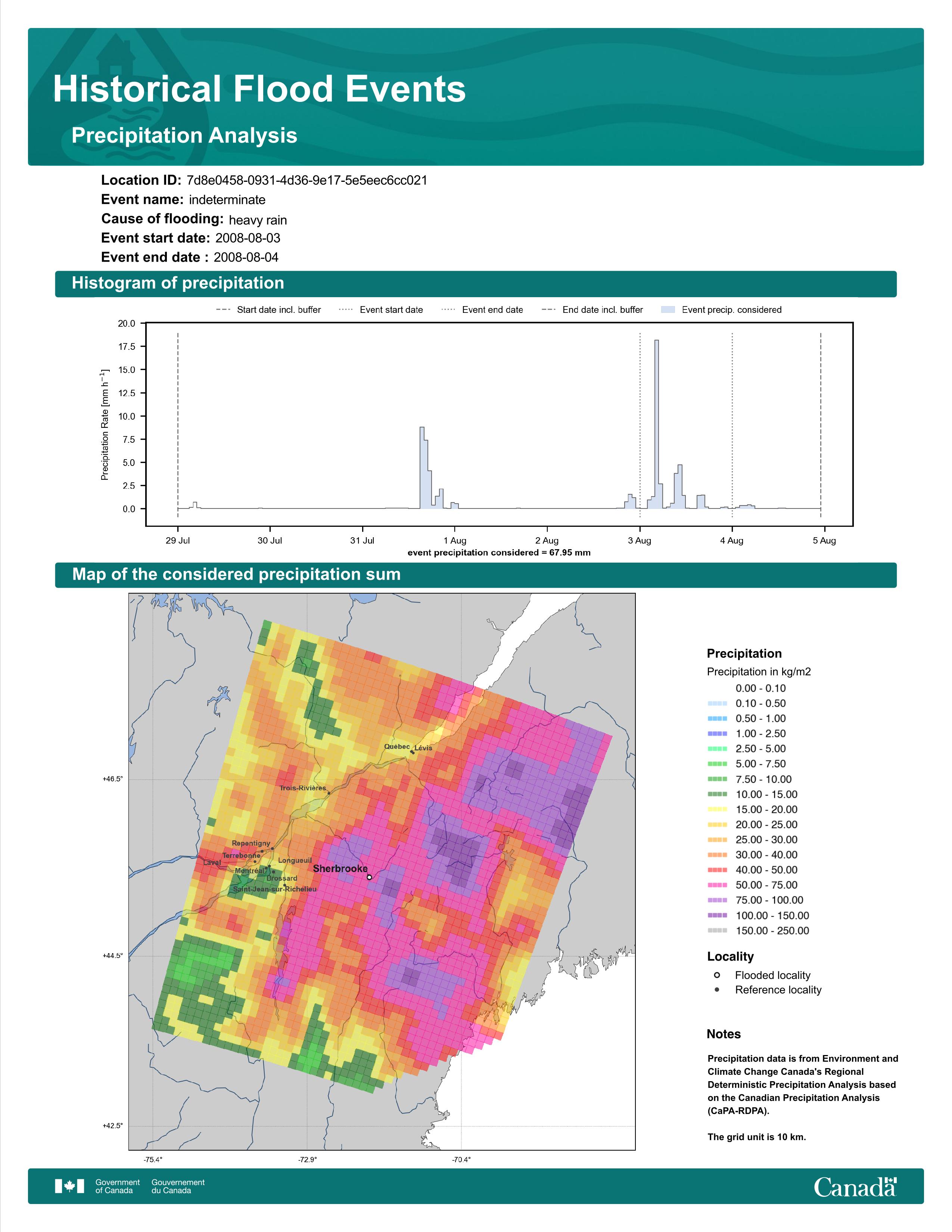Click the Canadian flag icon in footer
The height and width of the screenshot is (1232, 952).
pos(69,1186)
